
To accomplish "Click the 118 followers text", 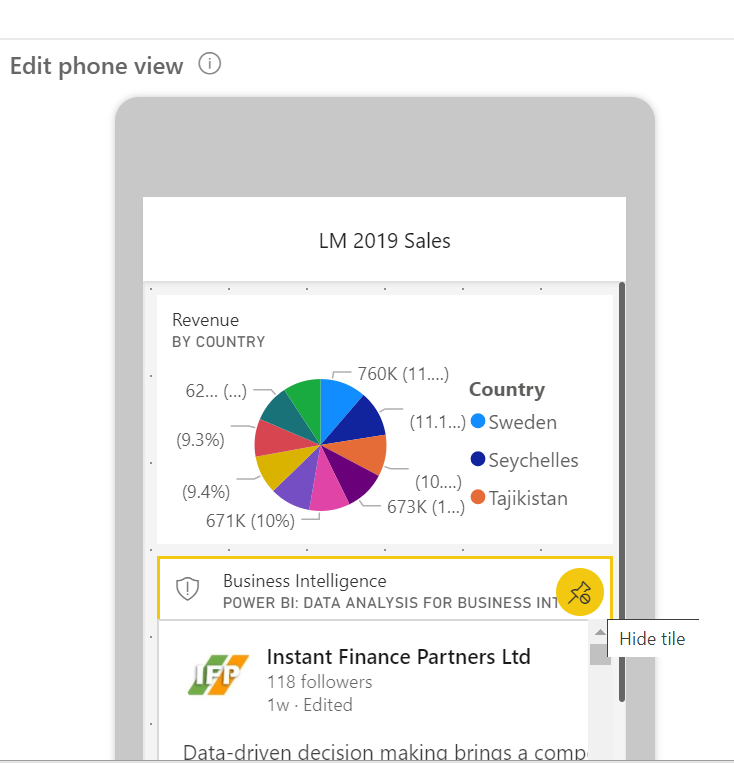I will [319, 682].
